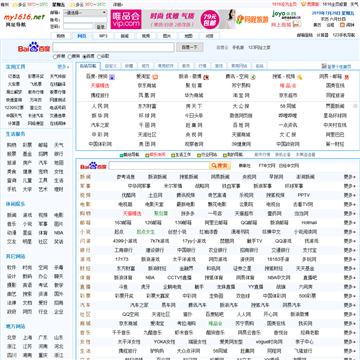Click the mailbox password input field
Viewport: 360px width, 360px height.
(78, 26)
